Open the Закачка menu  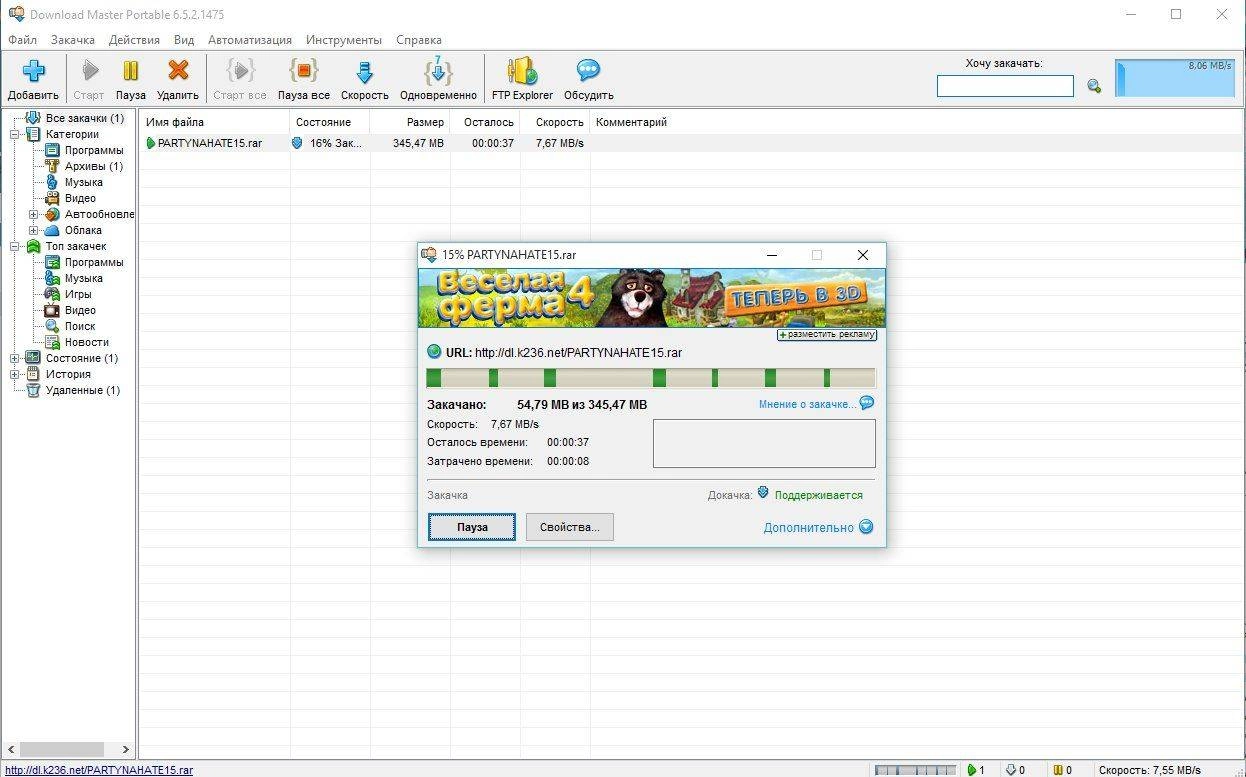coord(73,40)
